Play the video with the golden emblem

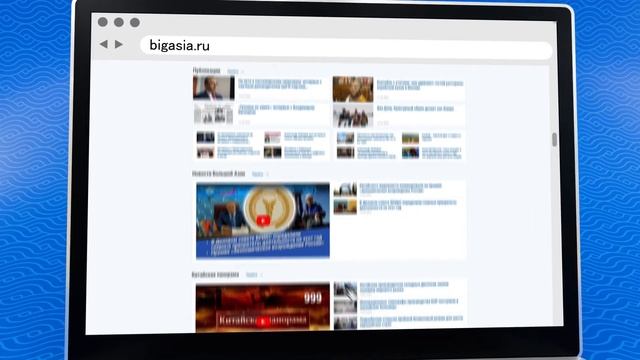(x=263, y=221)
